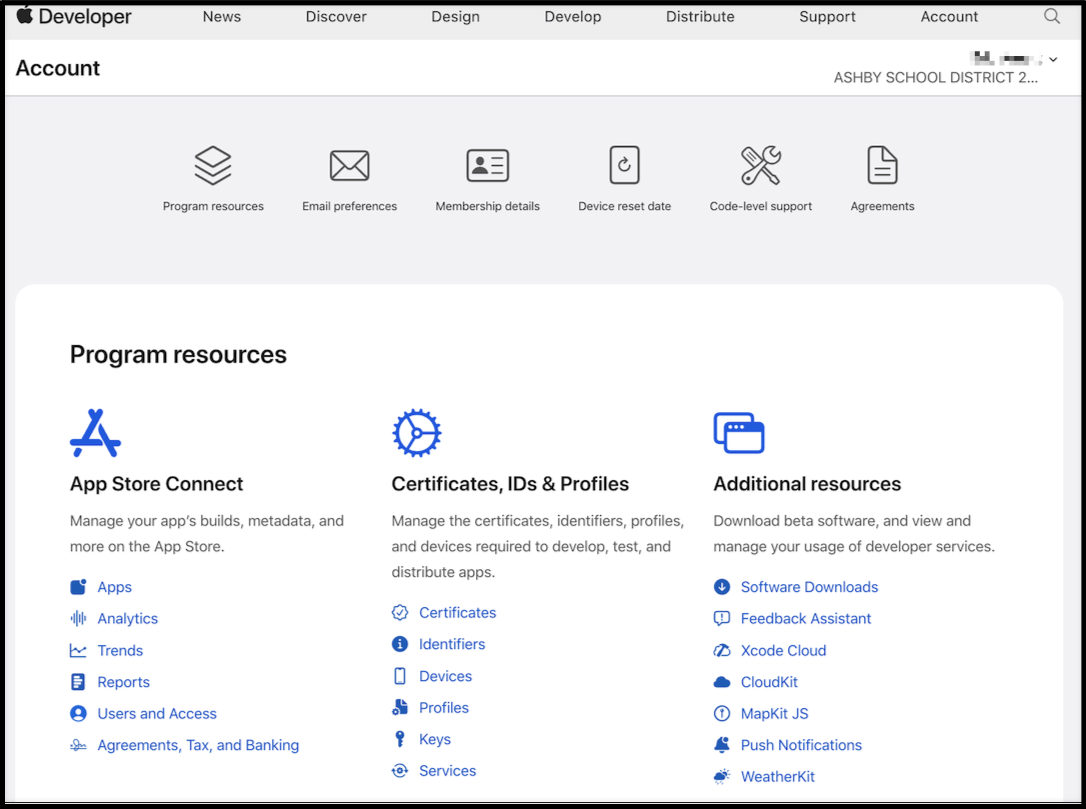
Task: Open the Design menu
Action: click(455, 17)
